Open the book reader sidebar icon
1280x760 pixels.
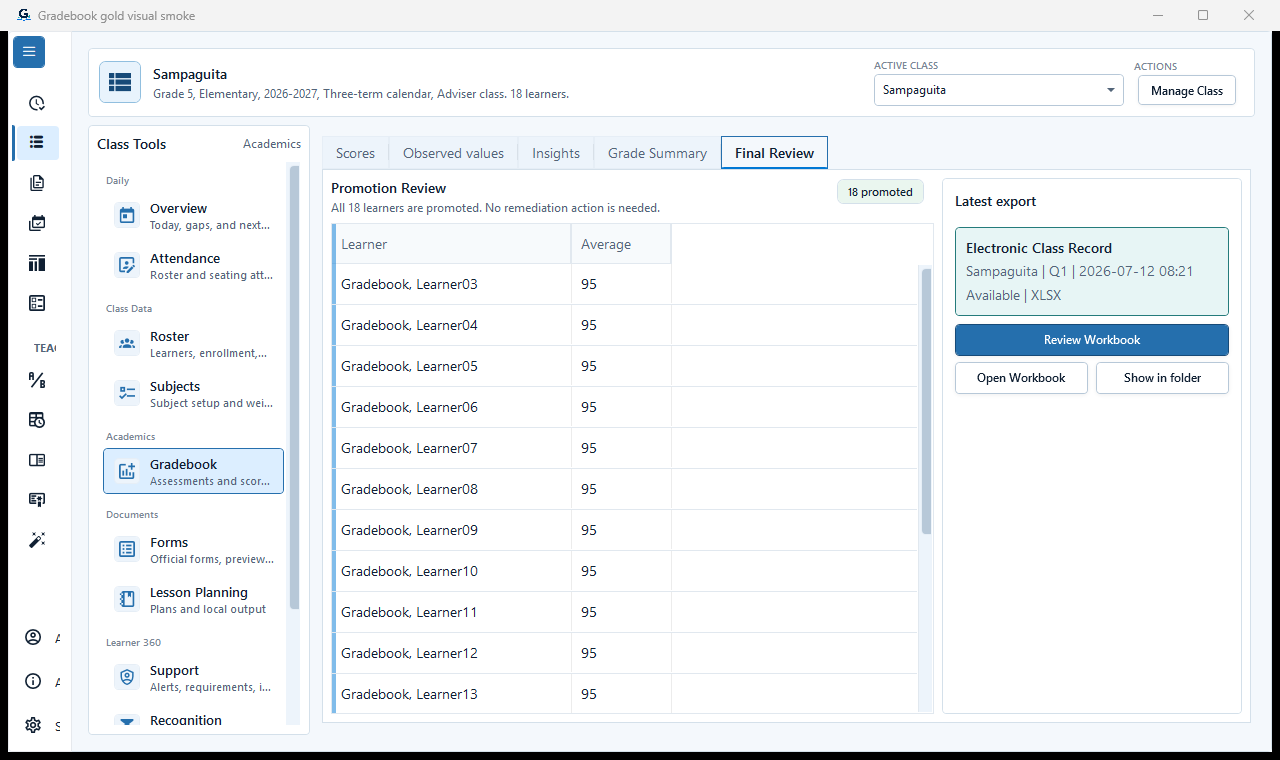[x=37, y=460]
